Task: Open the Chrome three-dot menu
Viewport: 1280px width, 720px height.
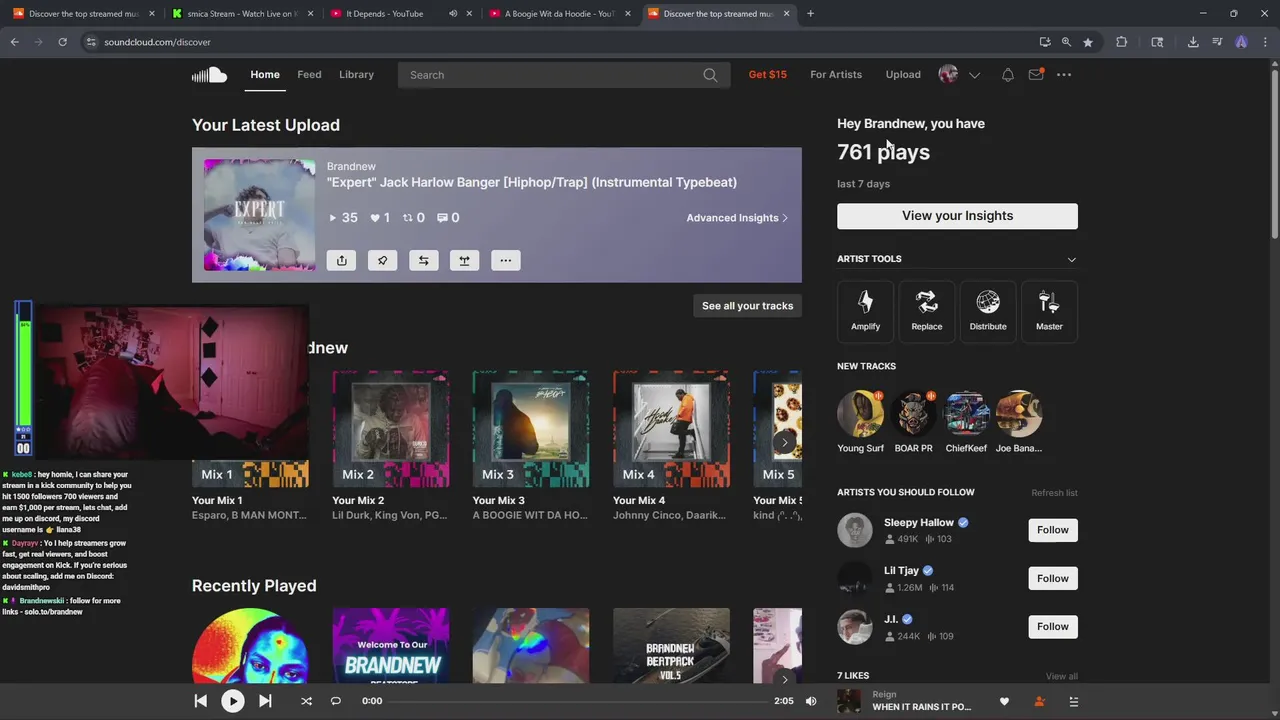Action: tap(1264, 42)
